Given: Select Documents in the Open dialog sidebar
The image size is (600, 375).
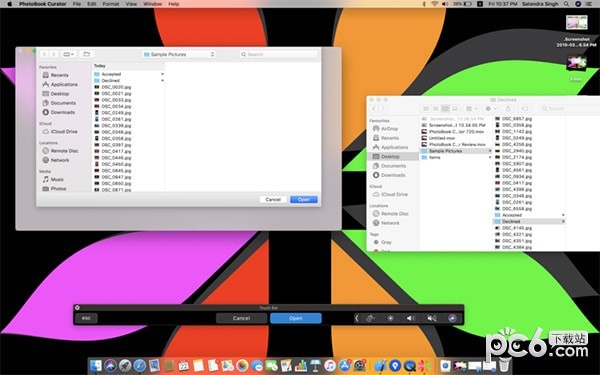Looking at the screenshot, I should (59, 103).
